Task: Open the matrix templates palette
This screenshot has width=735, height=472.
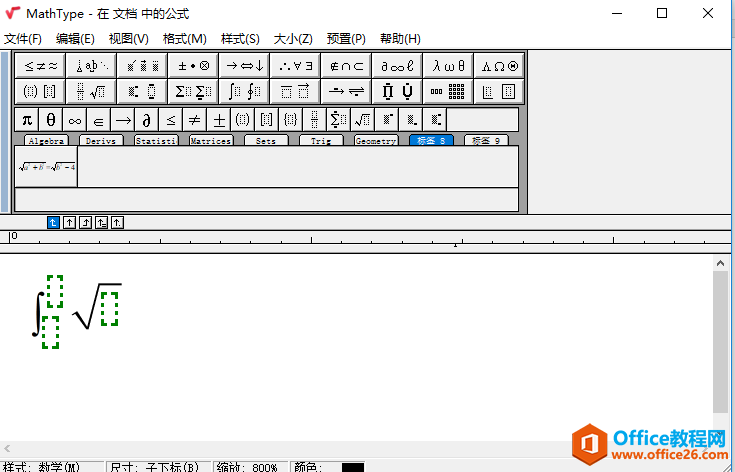Action: pyautogui.click(x=448, y=91)
